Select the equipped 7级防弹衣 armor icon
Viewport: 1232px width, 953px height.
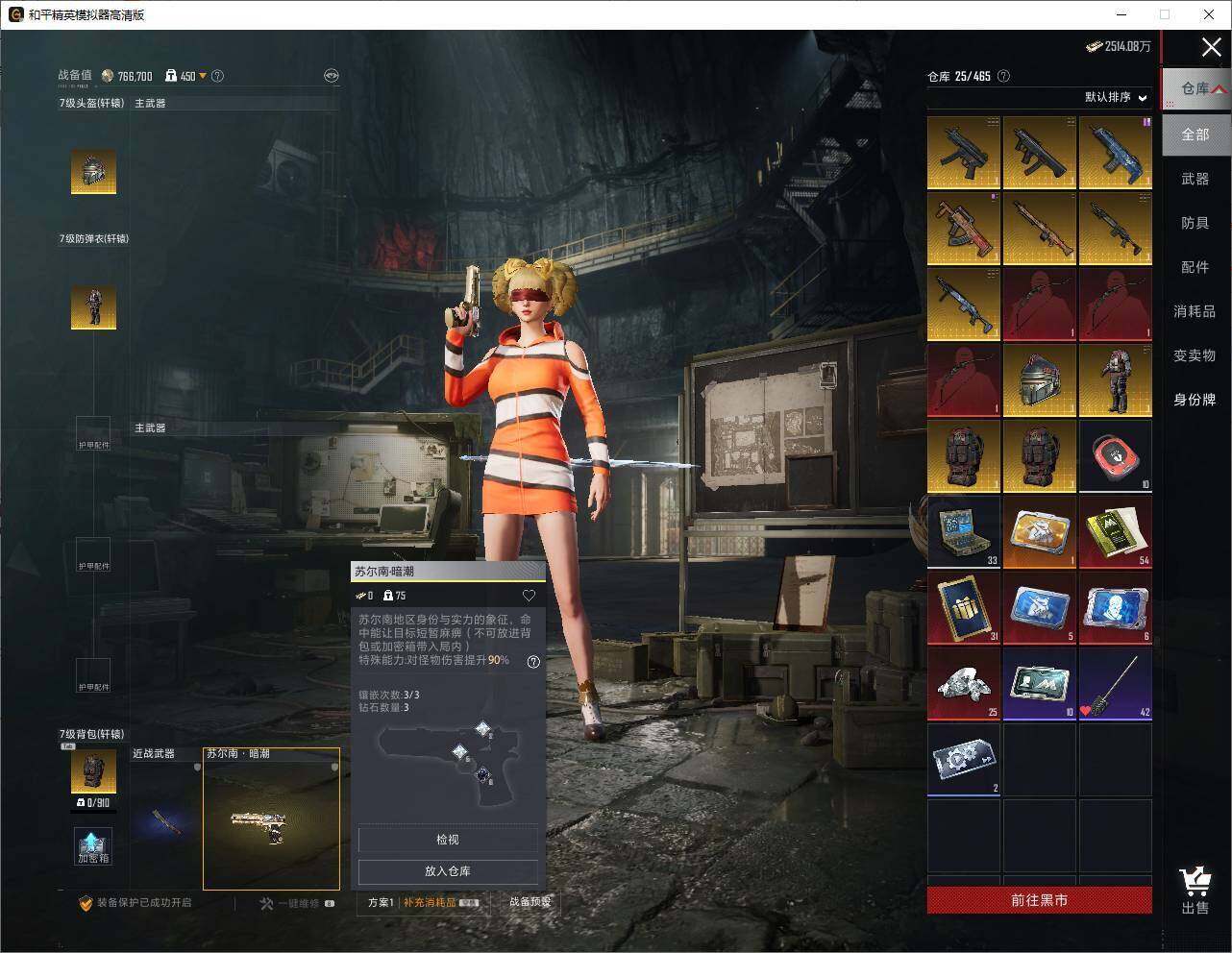point(93,307)
